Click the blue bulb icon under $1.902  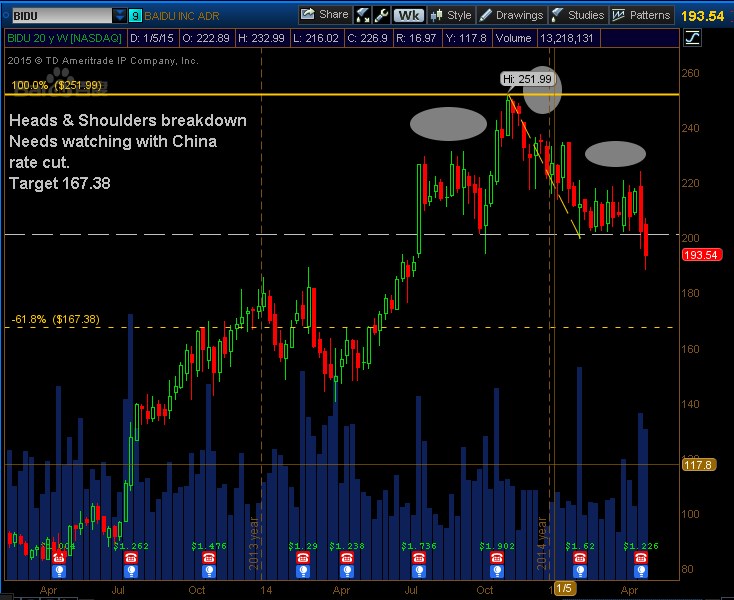(497, 571)
